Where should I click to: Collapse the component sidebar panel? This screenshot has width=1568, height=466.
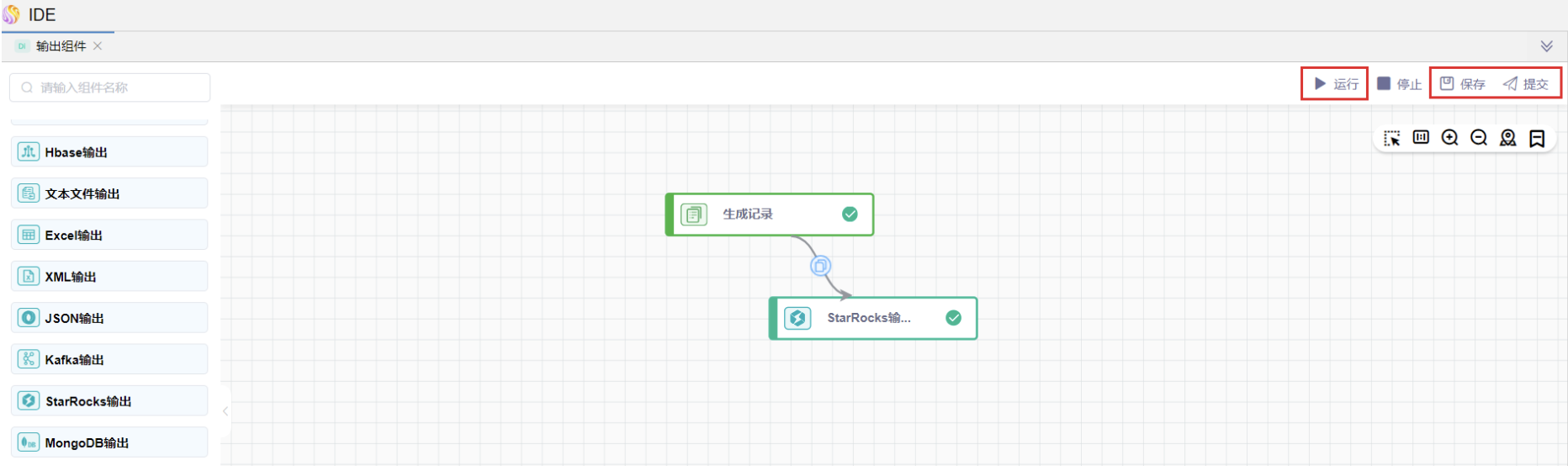225,411
